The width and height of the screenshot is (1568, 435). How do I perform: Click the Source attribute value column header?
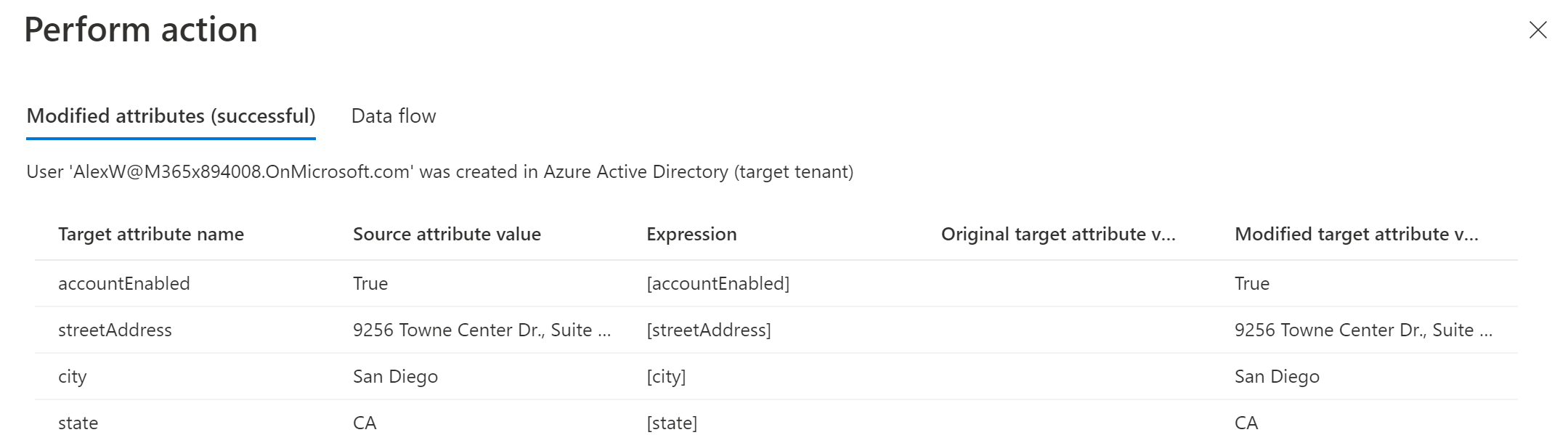(x=447, y=235)
